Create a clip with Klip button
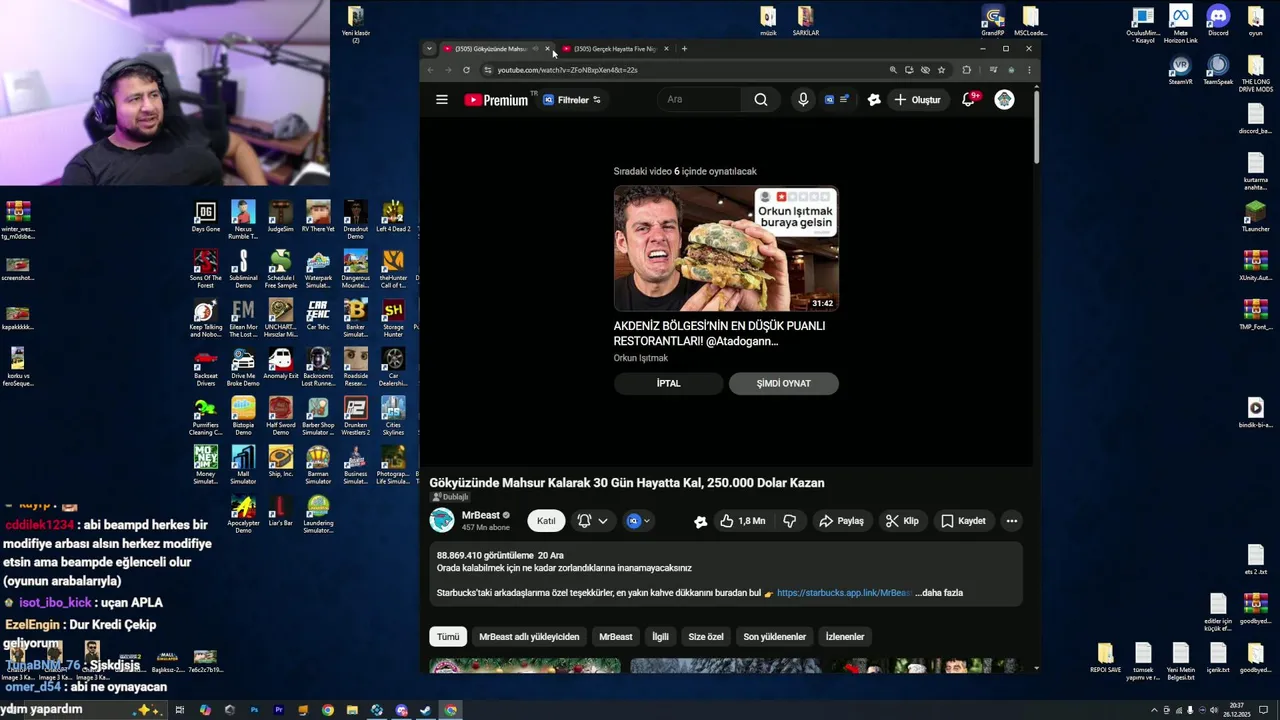 tap(902, 521)
